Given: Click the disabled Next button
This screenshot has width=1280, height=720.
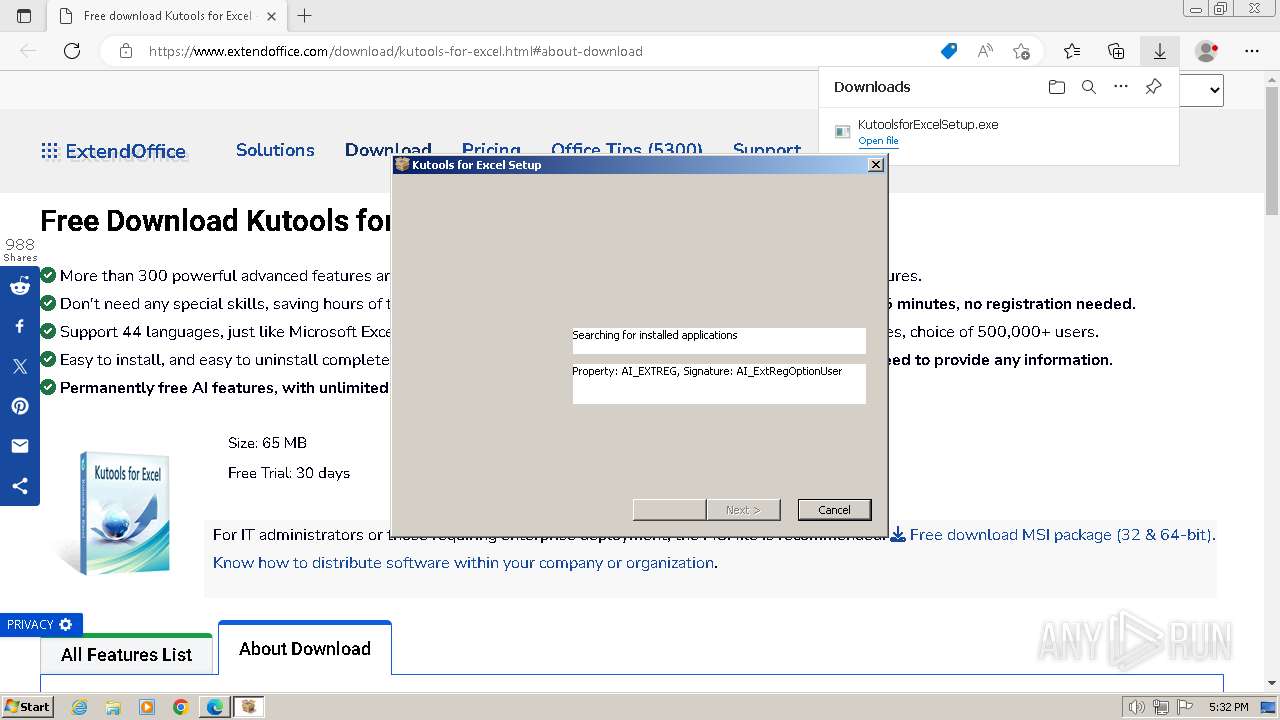Looking at the screenshot, I should 743,510.
